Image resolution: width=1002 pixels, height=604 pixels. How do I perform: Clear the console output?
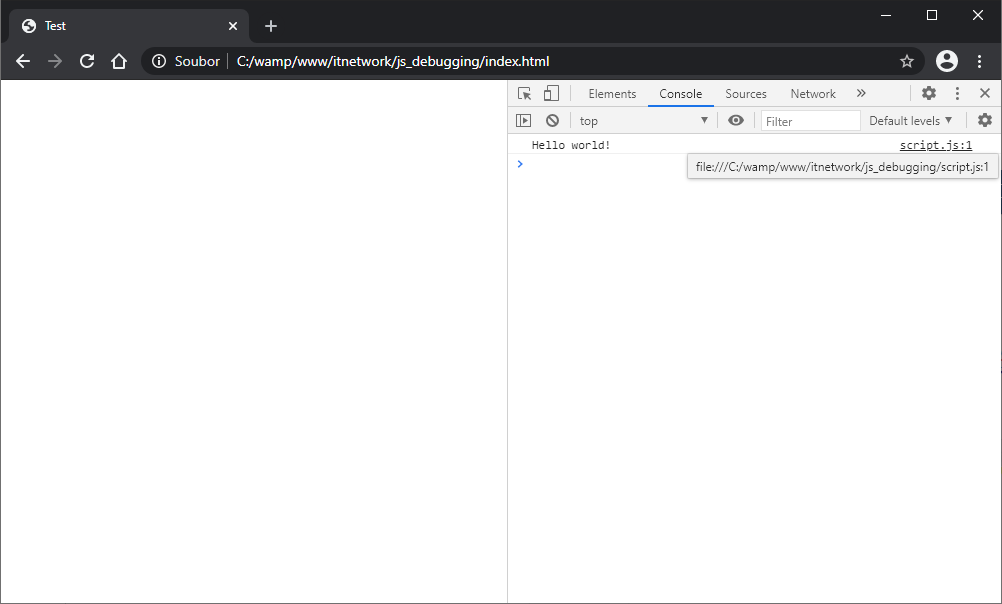click(552, 120)
